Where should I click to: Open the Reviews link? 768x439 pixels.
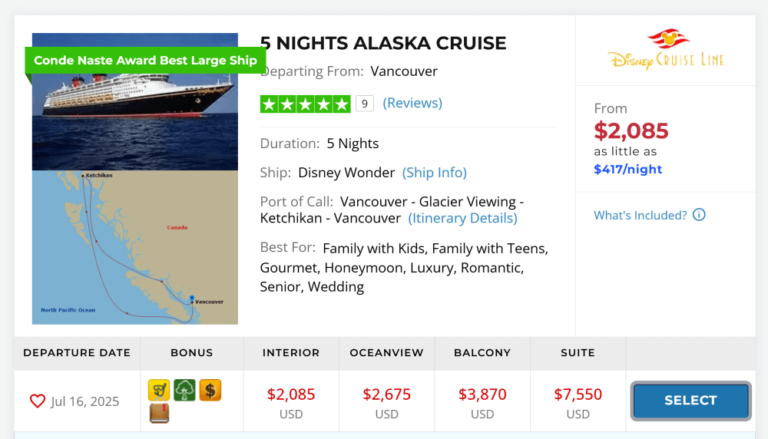[412, 103]
